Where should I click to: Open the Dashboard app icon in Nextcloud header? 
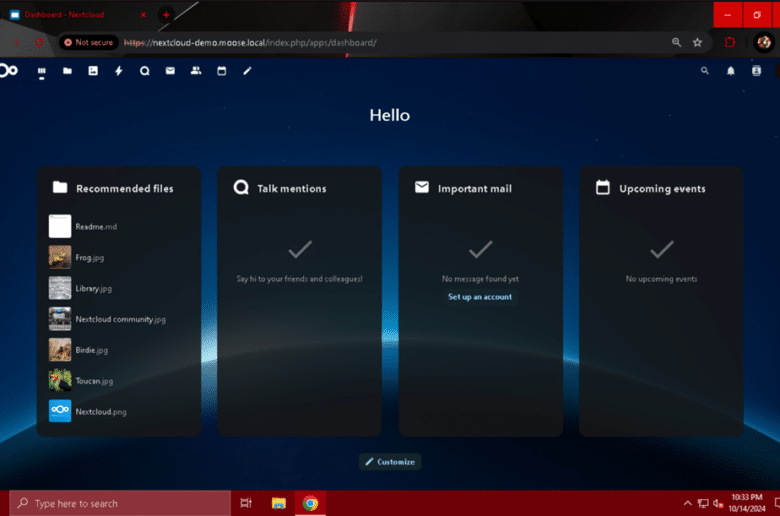click(42, 71)
